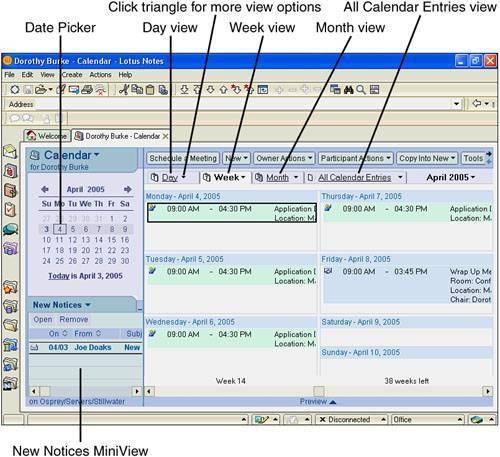Click the binoculars Find icon
Image resolution: width=500 pixels, height=457 pixels.
pyautogui.click(x=349, y=89)
